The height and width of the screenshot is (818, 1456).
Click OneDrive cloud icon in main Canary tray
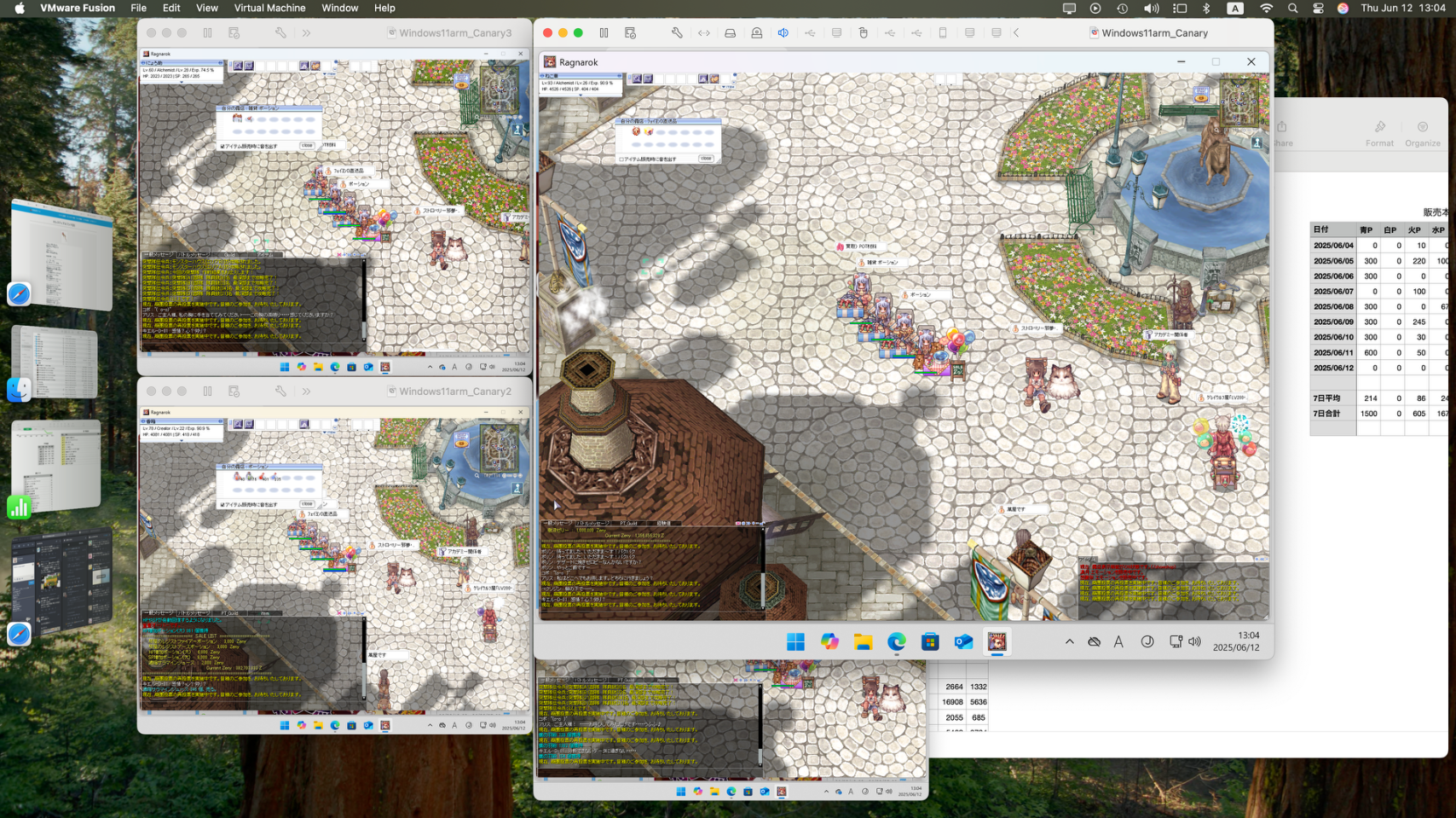(1094, 641)
